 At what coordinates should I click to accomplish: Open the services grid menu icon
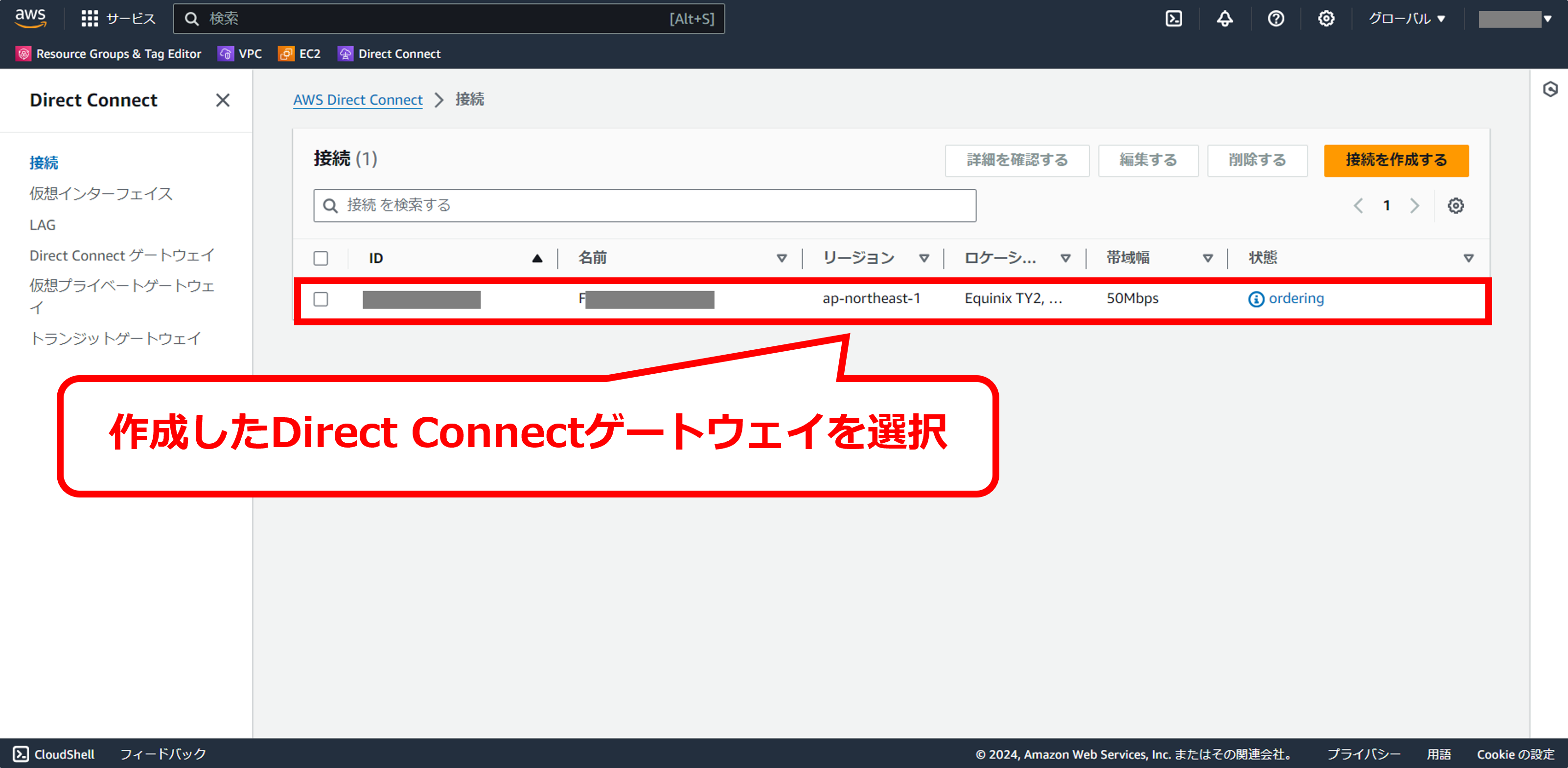pos(90,19)
